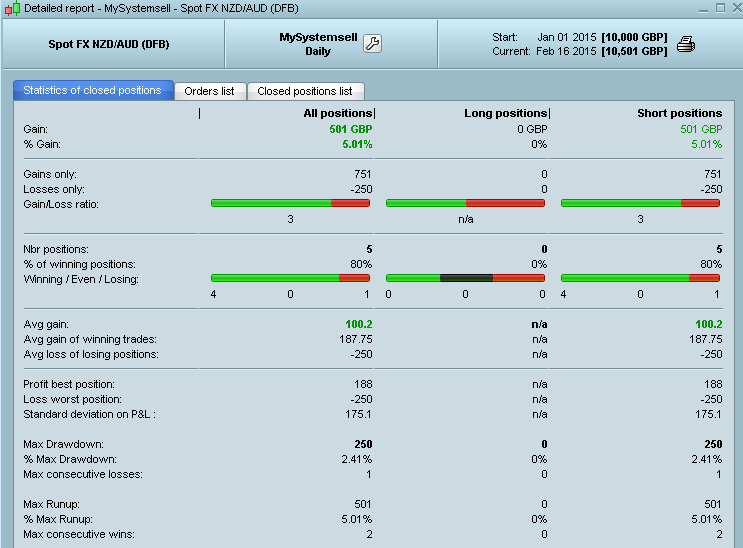Maximize the Detailed report window

(720, 8)
